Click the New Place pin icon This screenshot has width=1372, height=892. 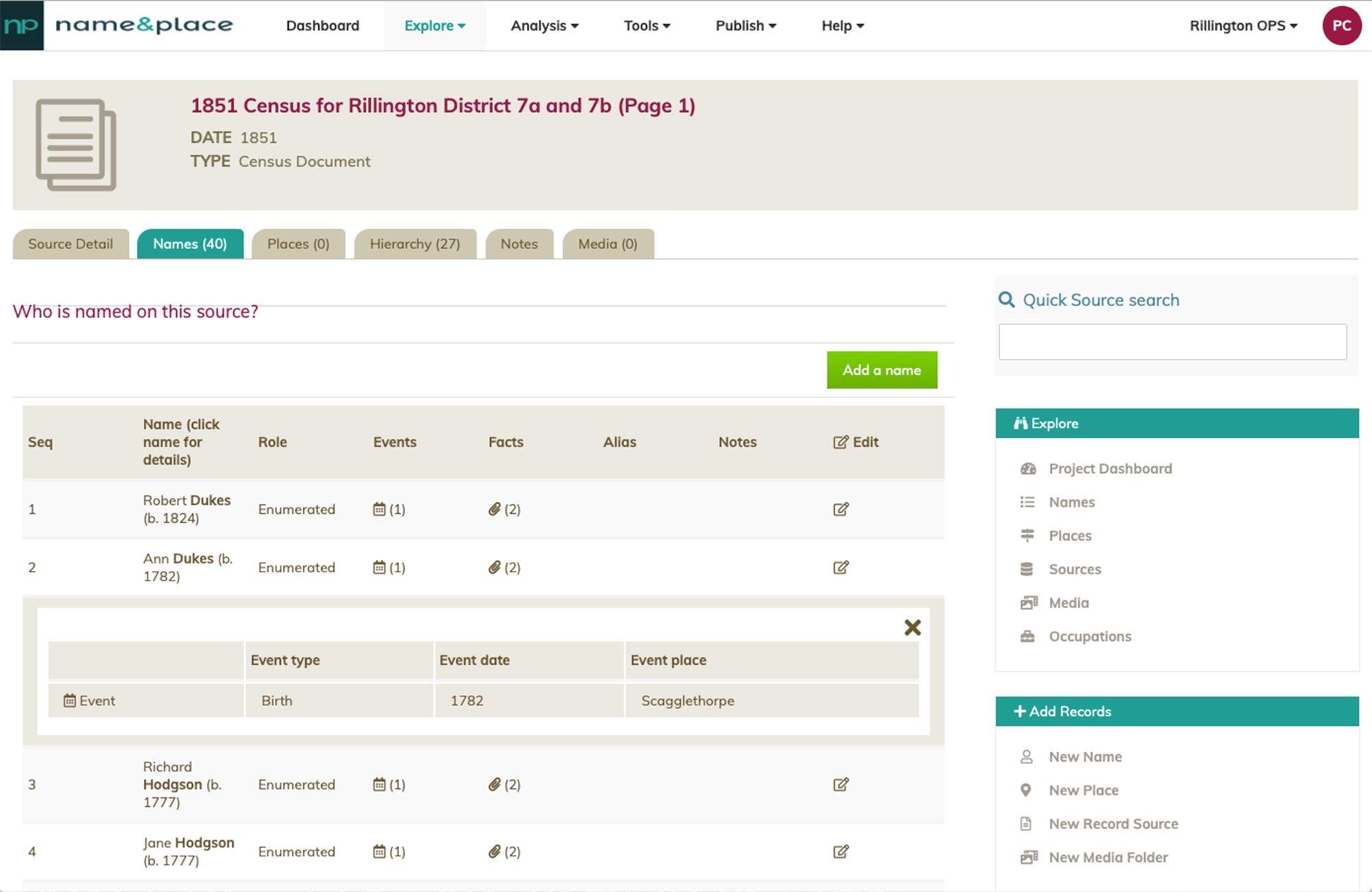click(x=1026, y=790)
